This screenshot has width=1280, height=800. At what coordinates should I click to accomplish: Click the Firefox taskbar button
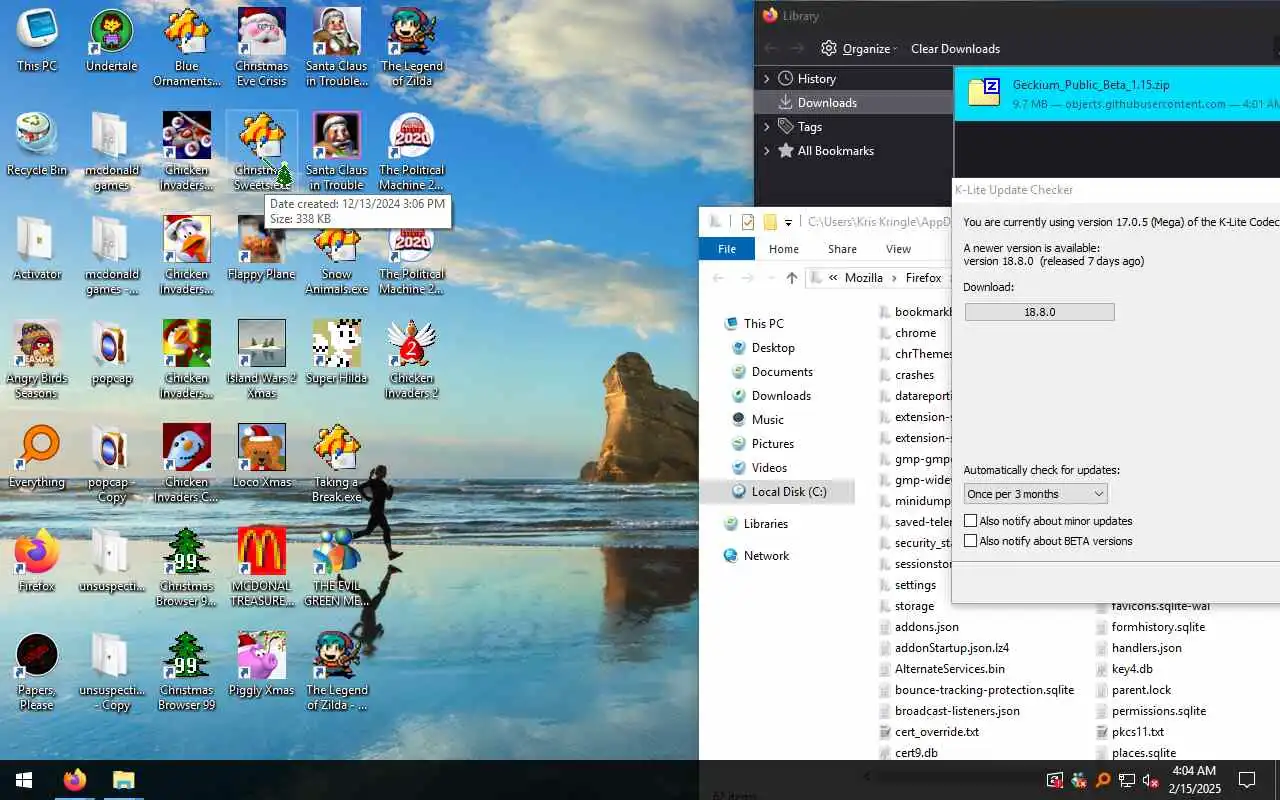(x=74, y=780)
